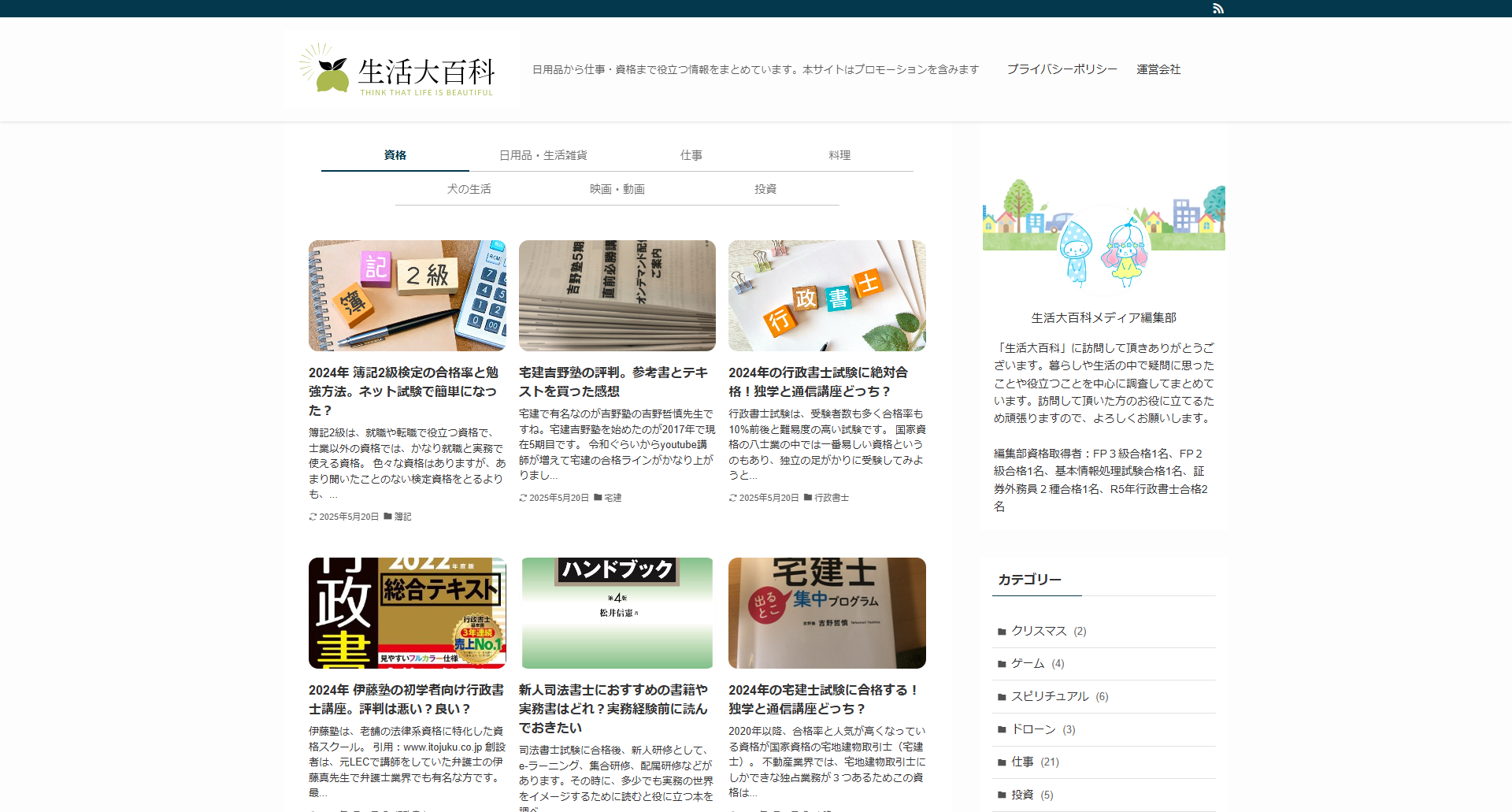Open the プライバシーポリシー link

pyautogui.click(x=1062, y=69)
